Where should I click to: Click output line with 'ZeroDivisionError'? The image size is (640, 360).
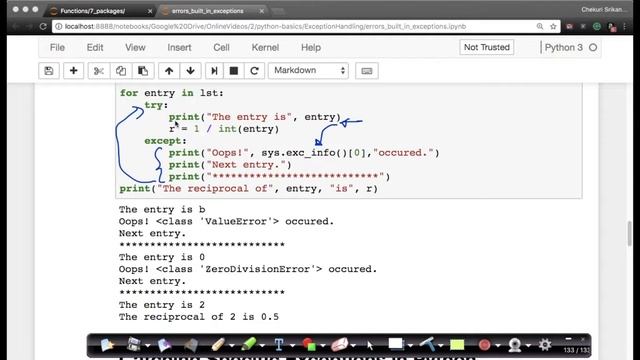pyautogui.click(x=248, y=269)
